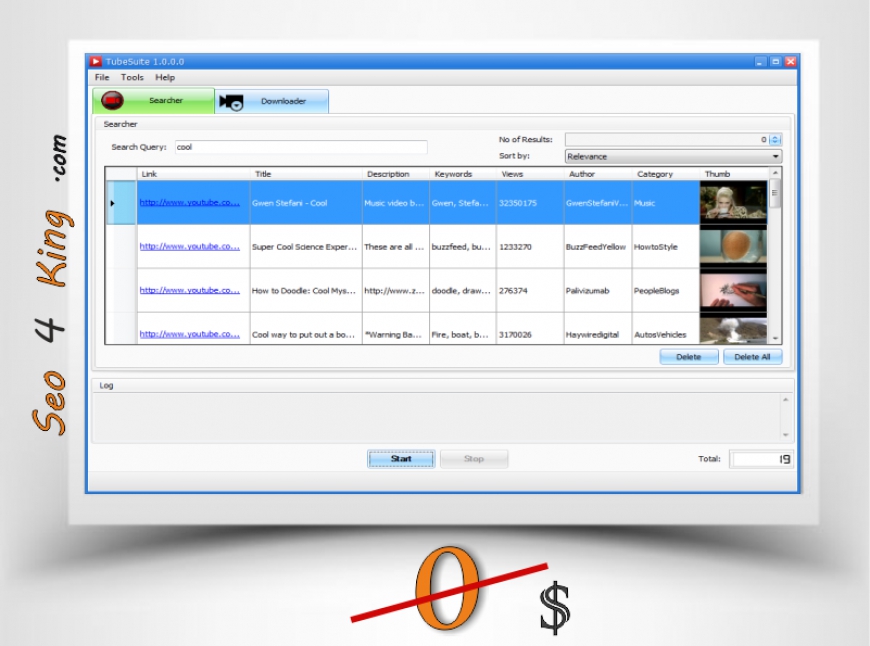Sort table by Category column header
870x646 pixels.
click(x=665, y=174)
